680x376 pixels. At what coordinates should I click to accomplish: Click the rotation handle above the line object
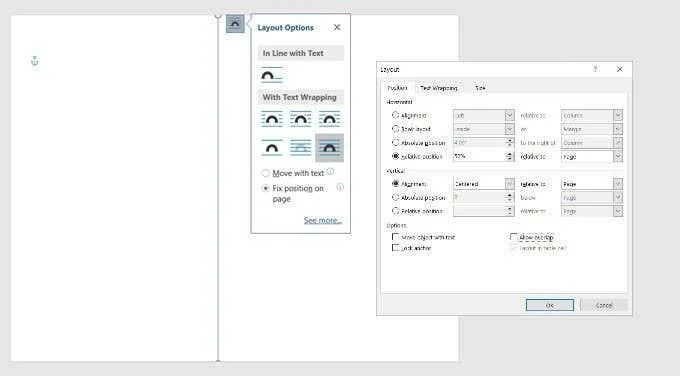click(218, 15)
